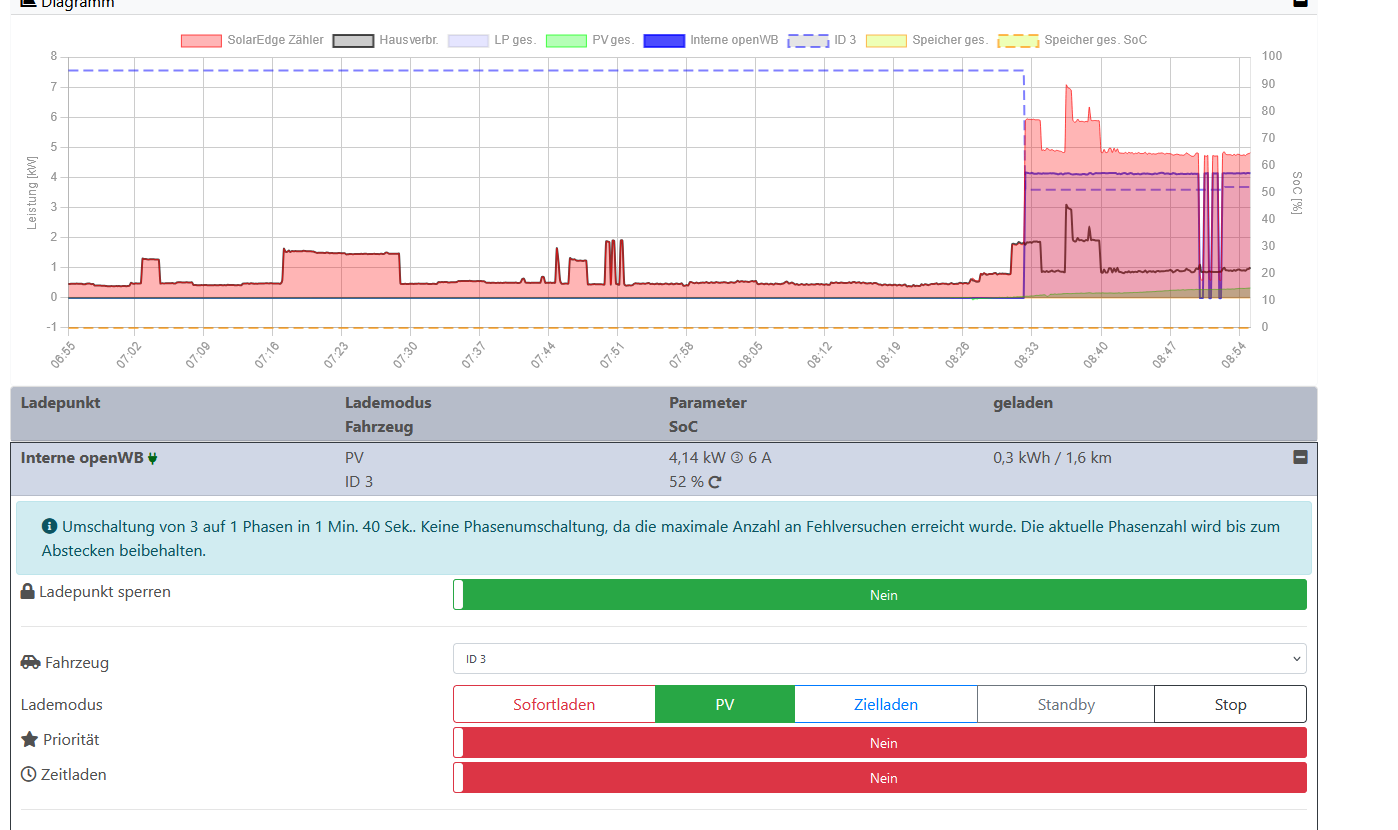Click the clock icon beside Zeitladen

(x=29, y=774)
